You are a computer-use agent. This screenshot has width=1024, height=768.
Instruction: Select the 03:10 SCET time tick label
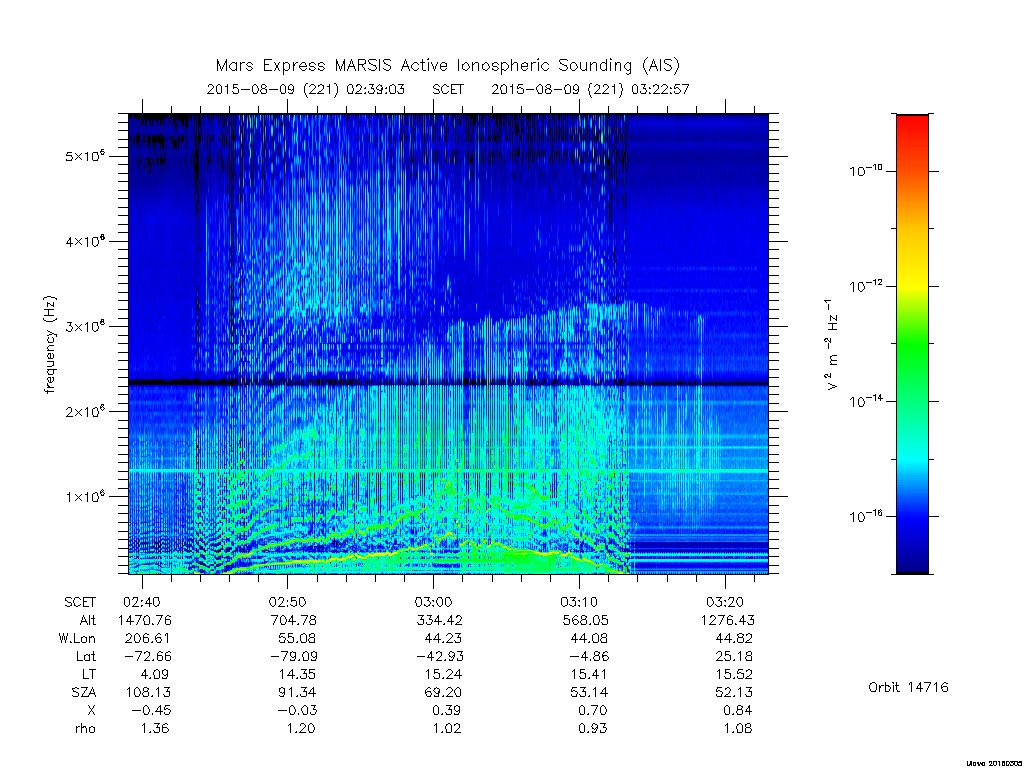click(579, 602)
